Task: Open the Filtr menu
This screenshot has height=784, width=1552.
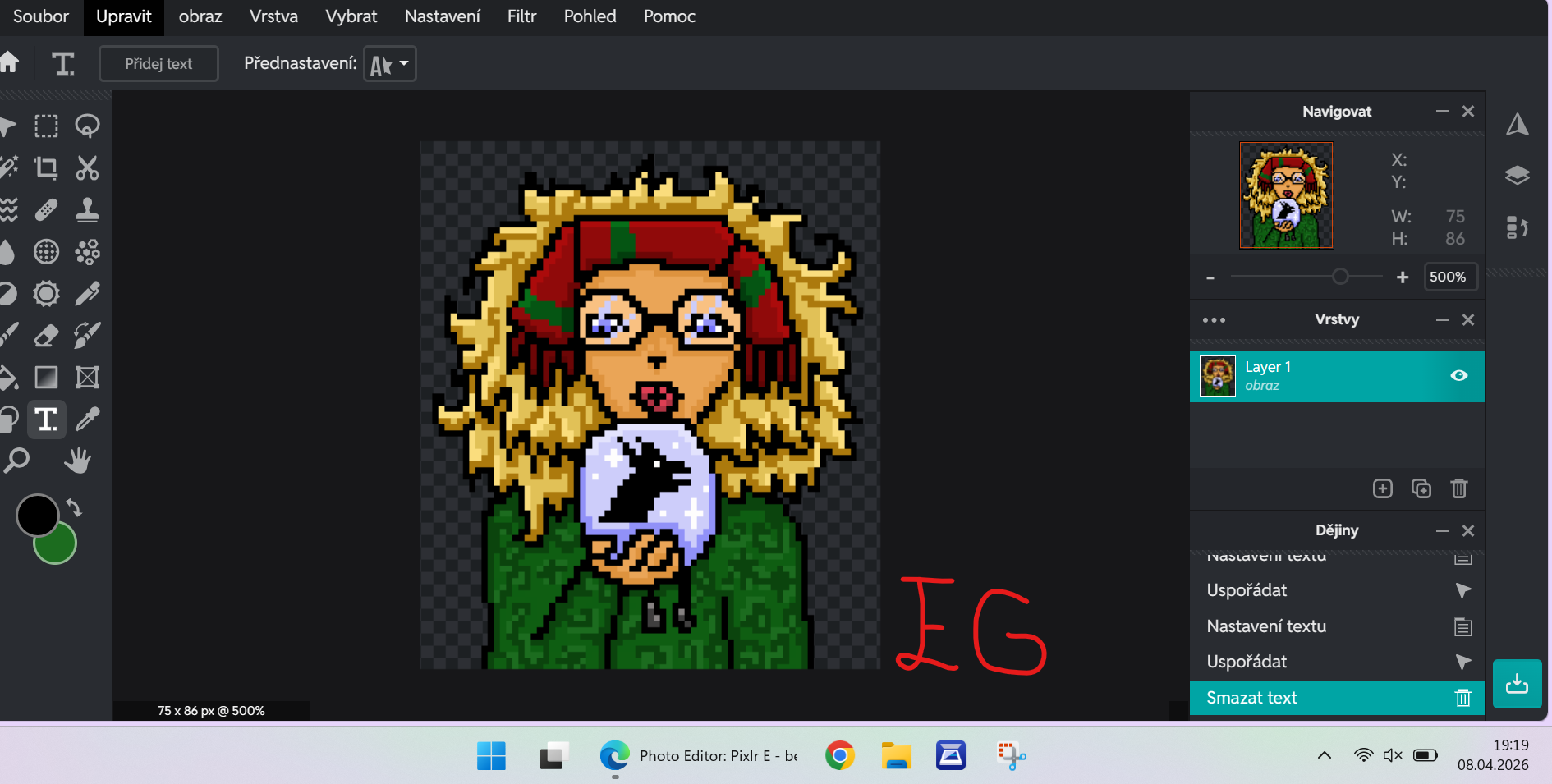Action: click(x=521, y=16)
